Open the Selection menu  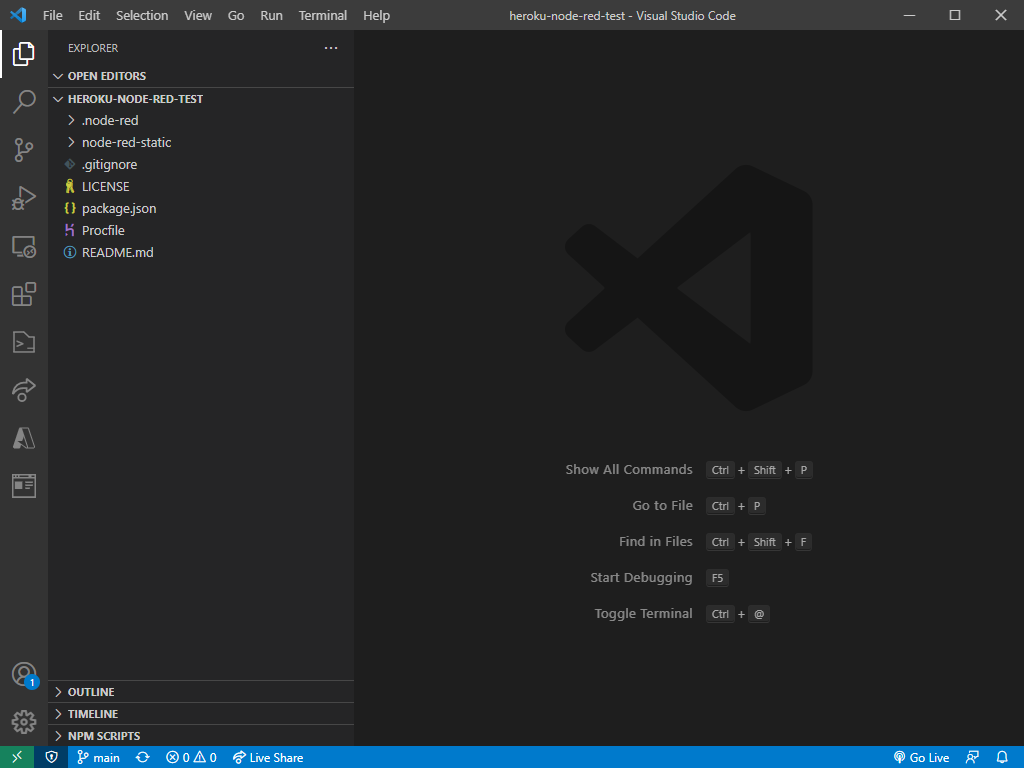pos(142,16)
